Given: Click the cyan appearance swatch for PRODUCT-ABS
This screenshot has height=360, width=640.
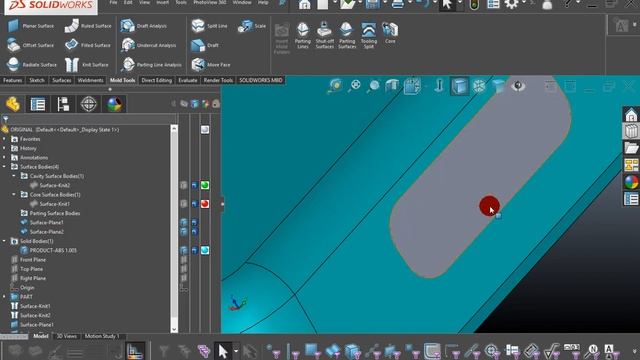Looking at the screenshot, I should [x=205, y=250].
